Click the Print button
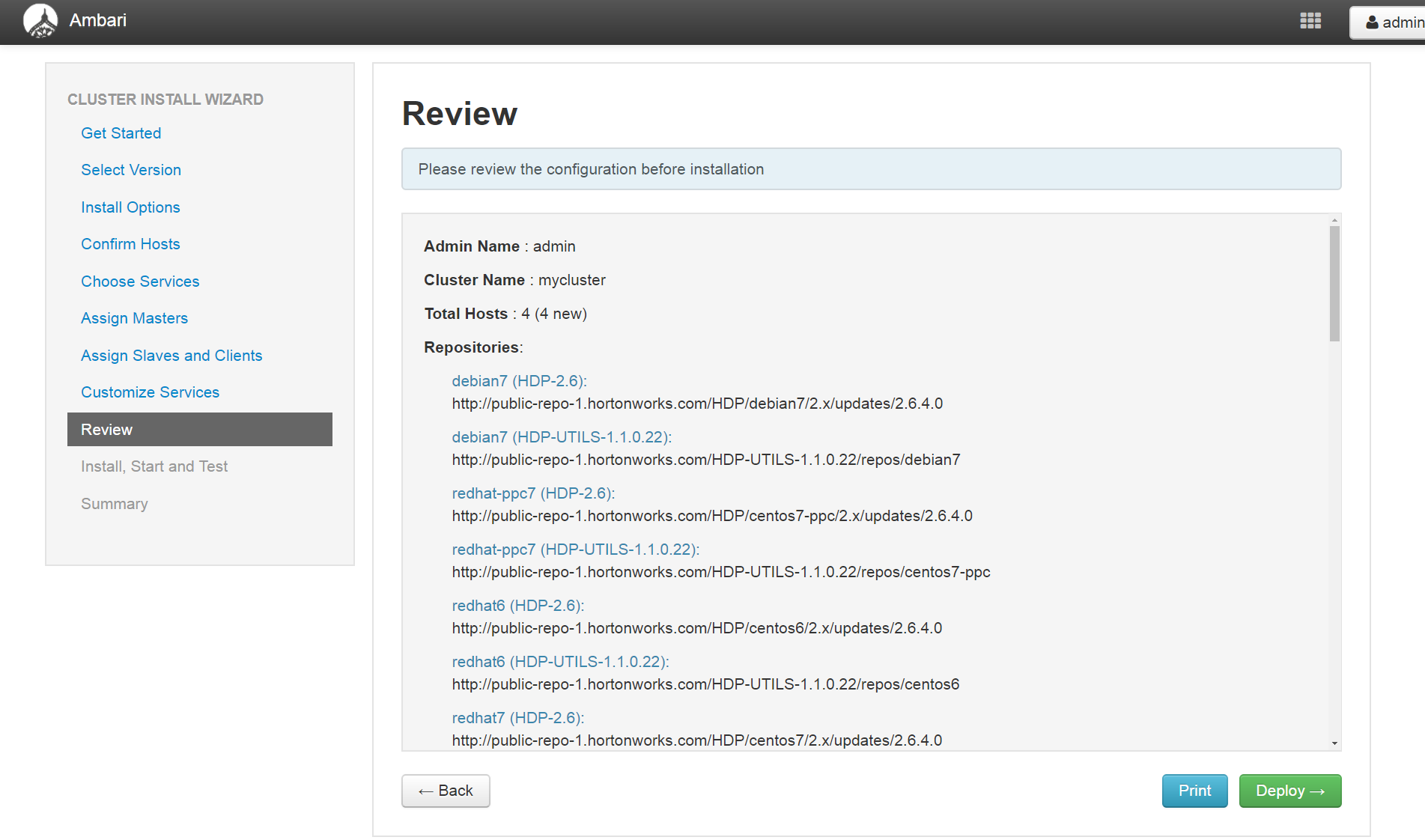1425x840 pixels. tap(1194, 791)
